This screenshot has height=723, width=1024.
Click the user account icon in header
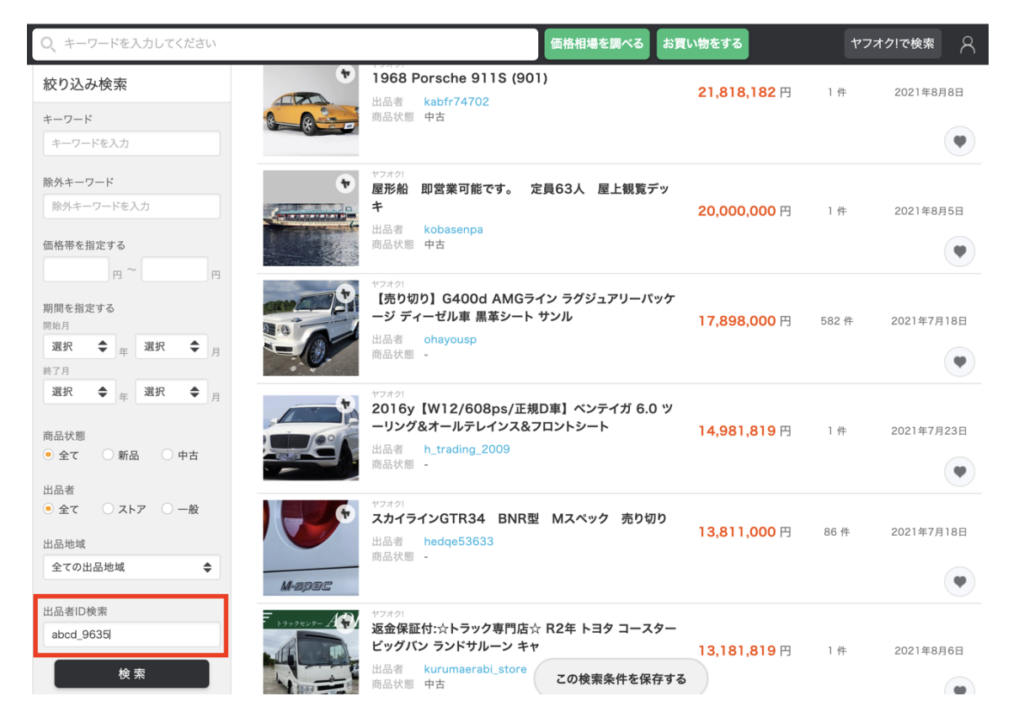[967, 44]
